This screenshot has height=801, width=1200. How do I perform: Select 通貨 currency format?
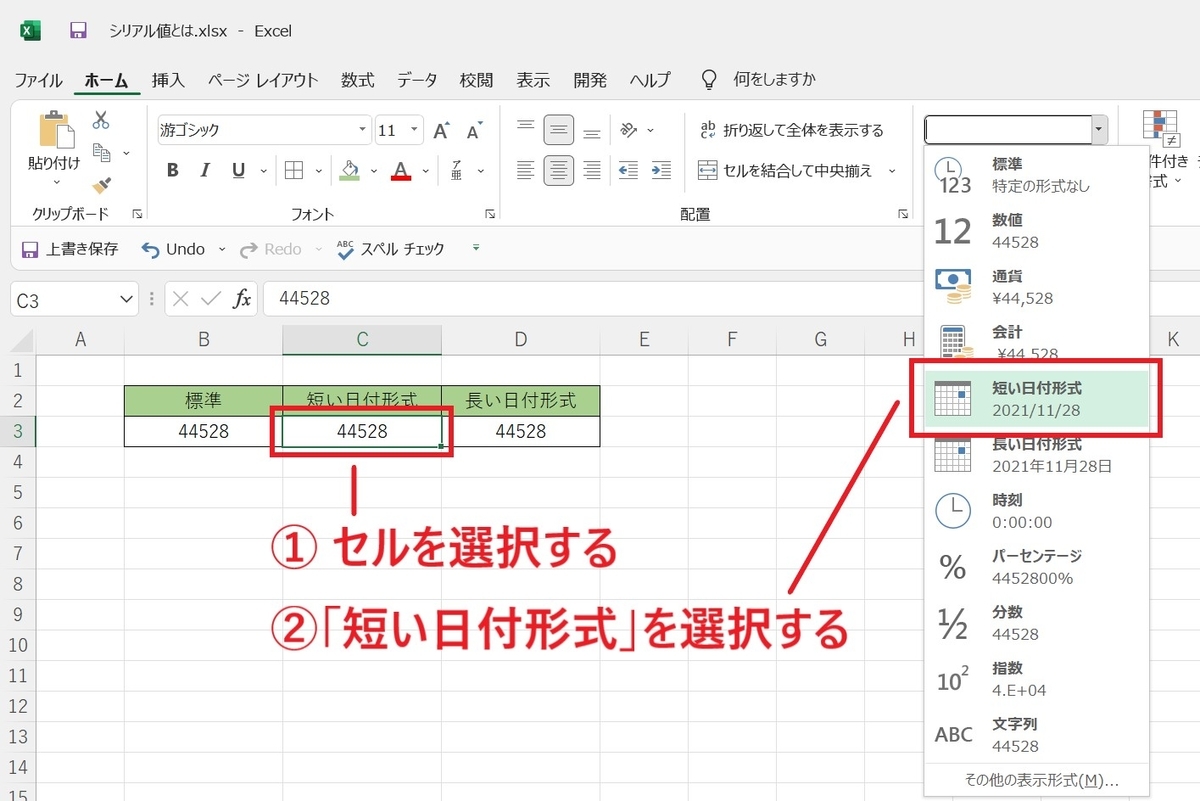(x=1037, y=286)
